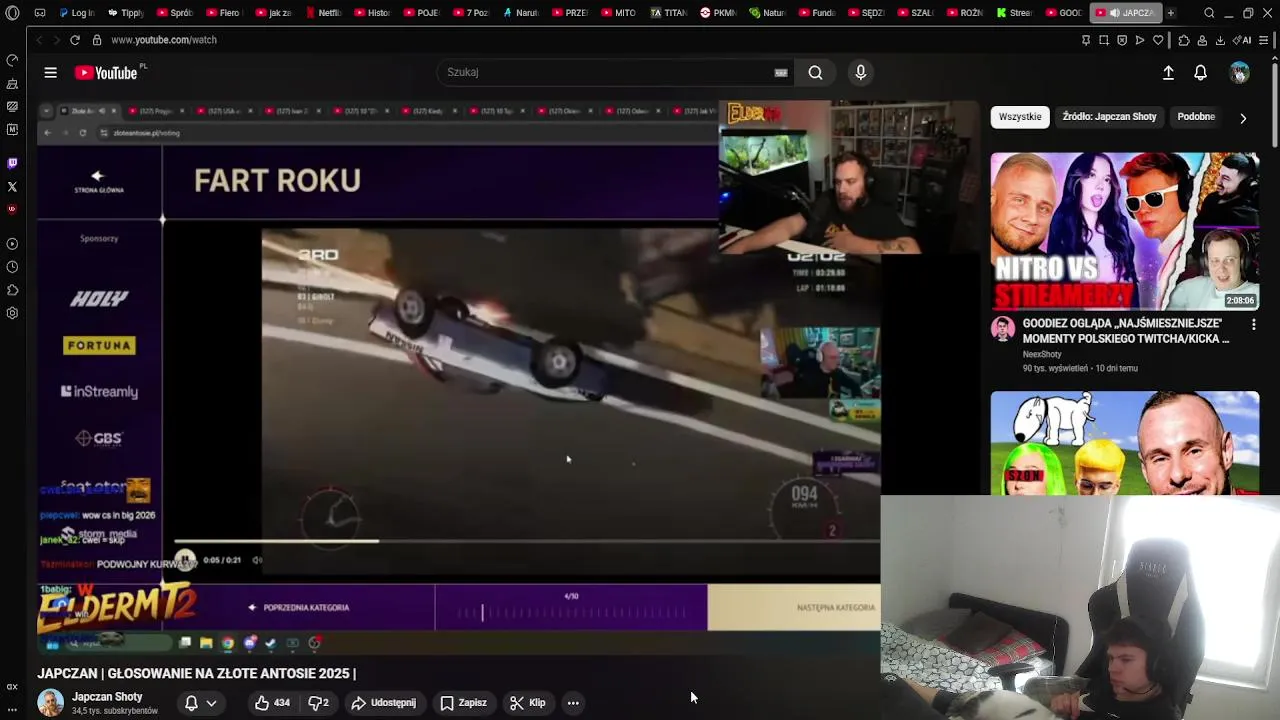This screenshot has width=1280, height=720.
Task: Click the browser tab search magnifier icon
Action: coord(1209,13)
